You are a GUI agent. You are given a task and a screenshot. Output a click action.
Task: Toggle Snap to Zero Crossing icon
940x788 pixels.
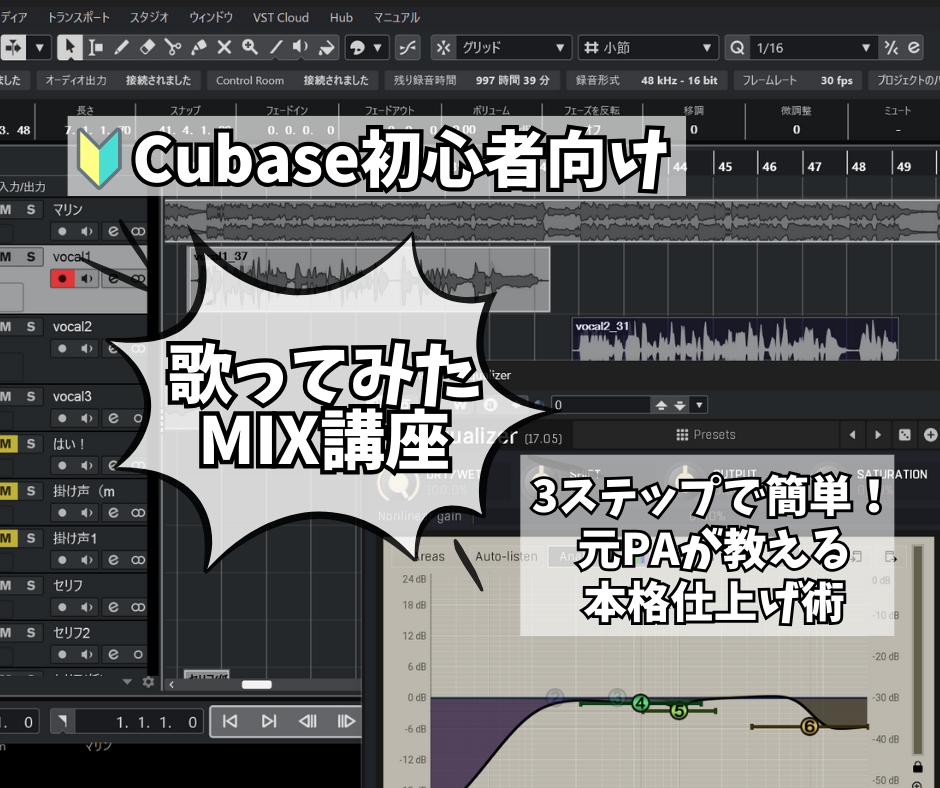[x=408, y=47]
